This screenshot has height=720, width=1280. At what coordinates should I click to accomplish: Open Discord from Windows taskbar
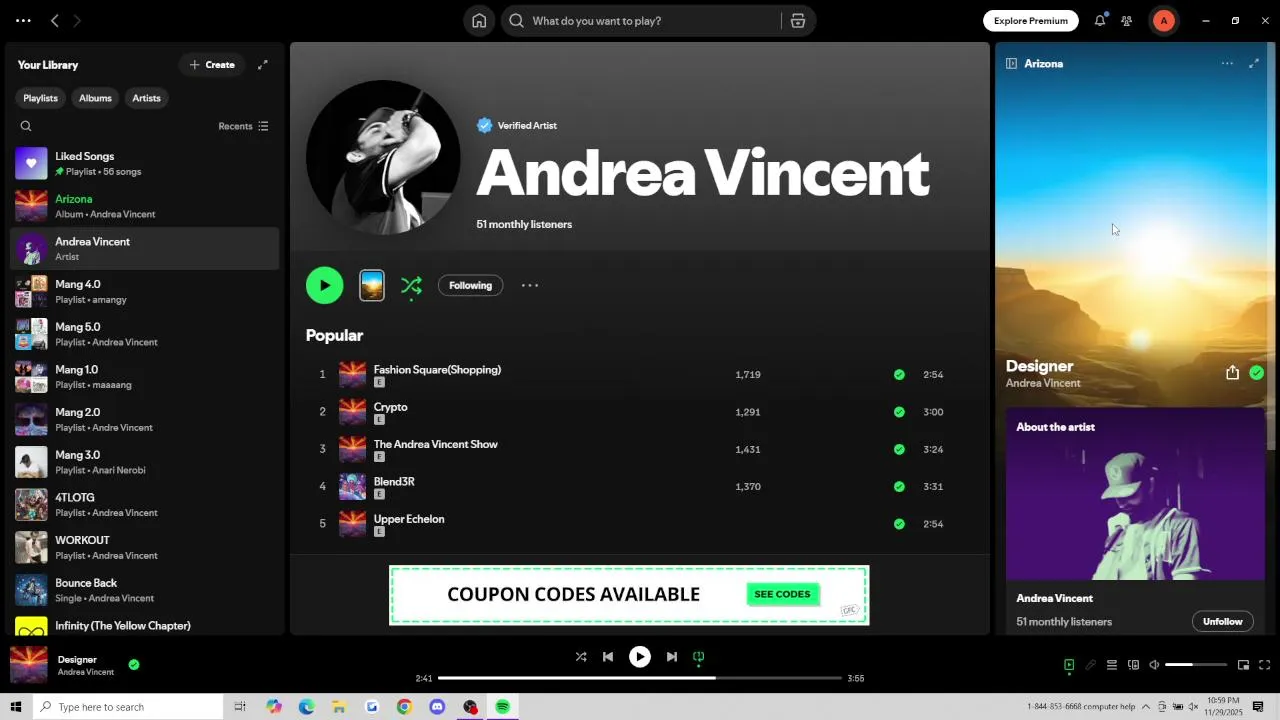click(x=437, y=707)
